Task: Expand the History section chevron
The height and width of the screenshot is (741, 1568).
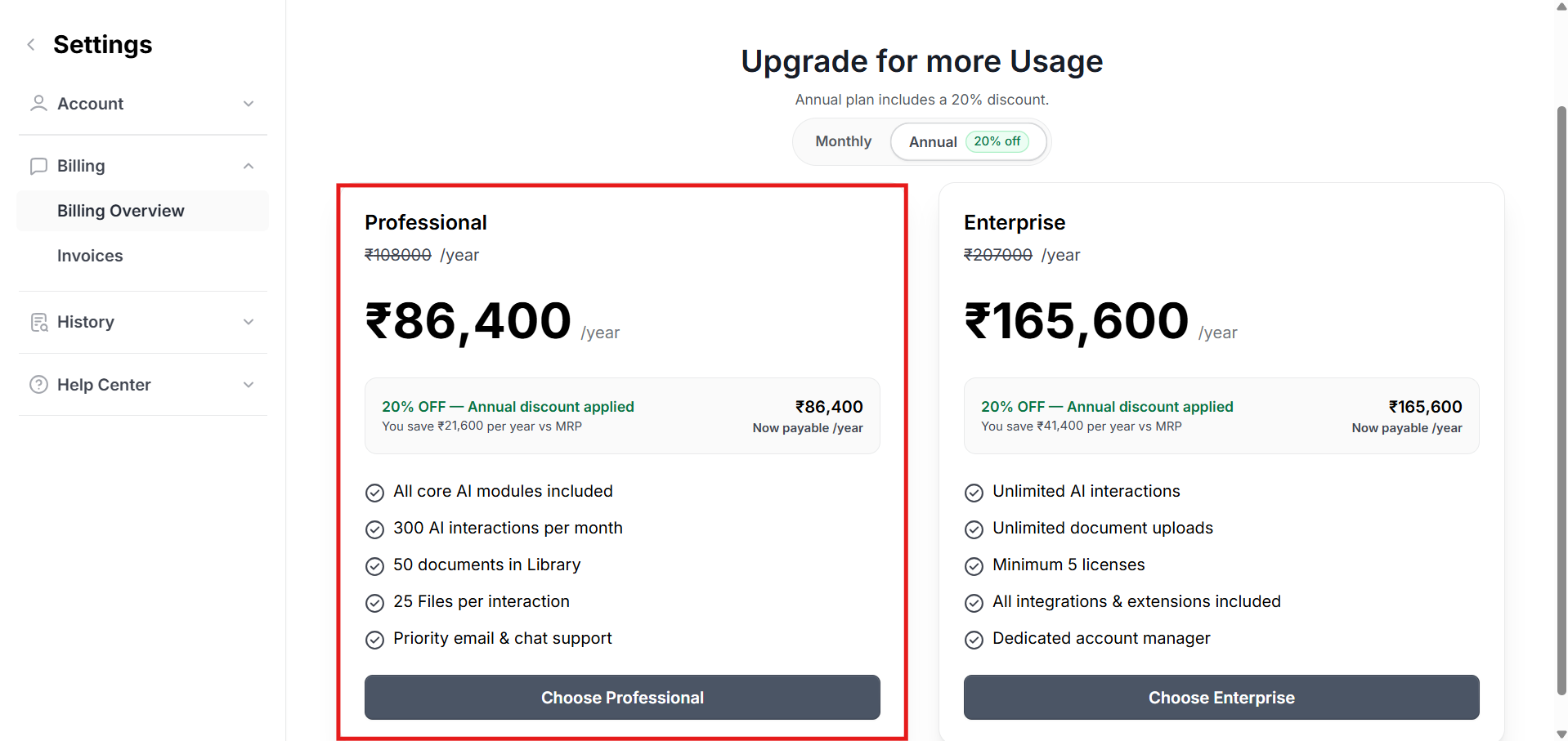Action: [249, 322]
